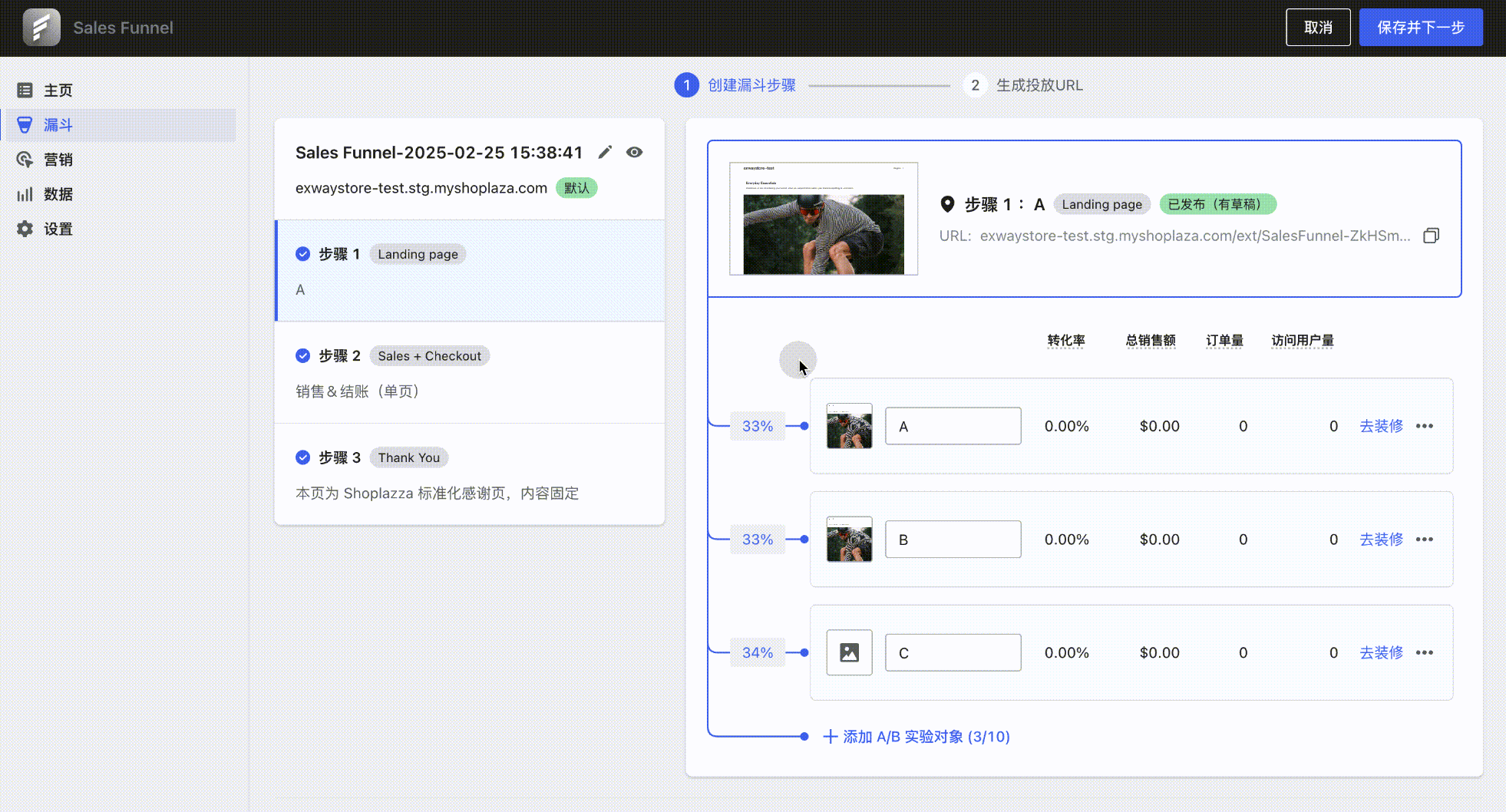Screen dimensions: 1506x812
Task: Click the 步骤 2 check mark icon
Action: coord(302,355)
